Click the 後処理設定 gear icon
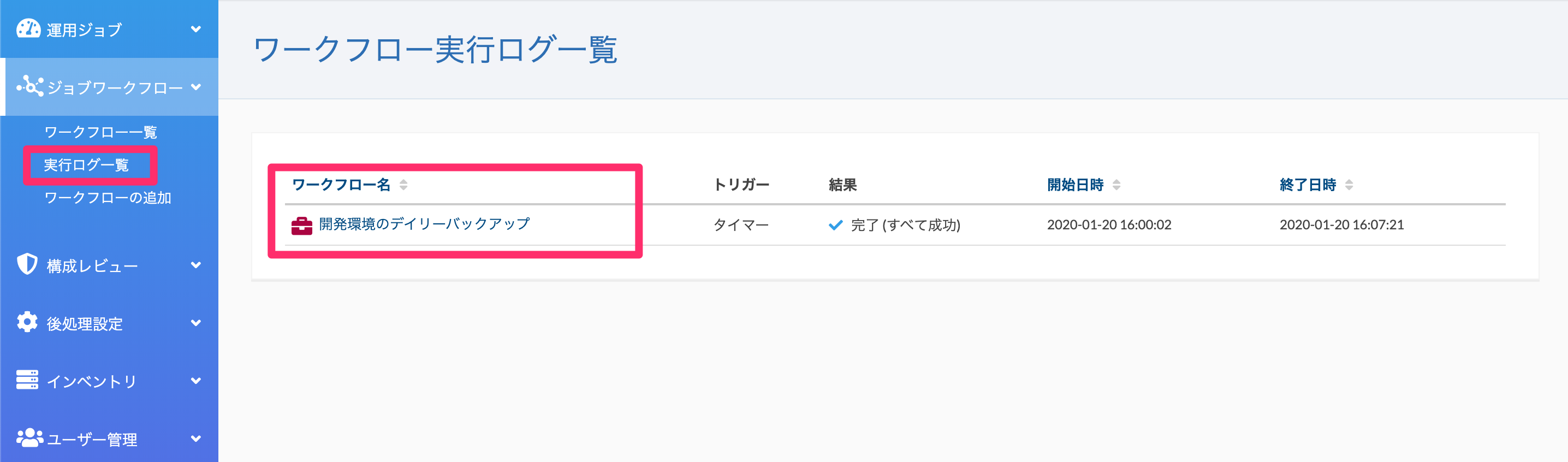The height and width of the screenshot is (462, 1568). (x=27, y=322)
